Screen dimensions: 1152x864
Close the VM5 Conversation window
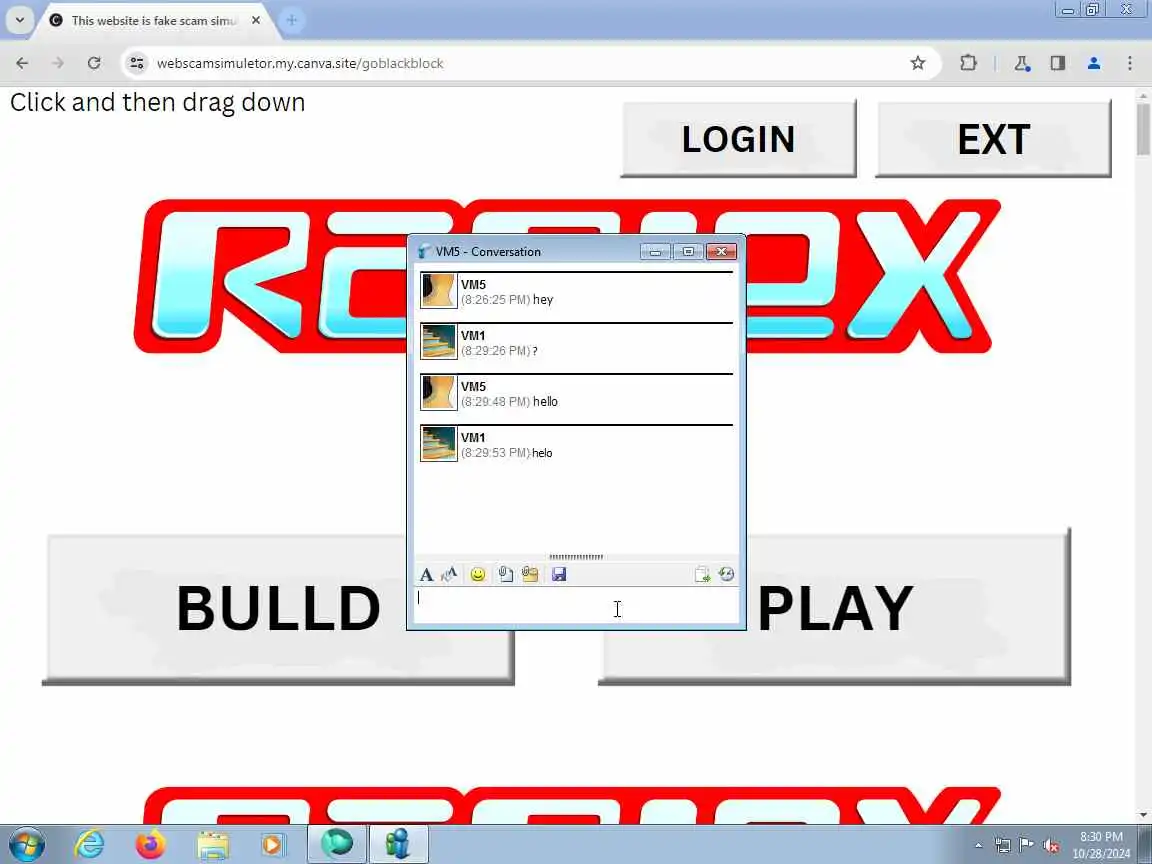click(x=721, y=251)
